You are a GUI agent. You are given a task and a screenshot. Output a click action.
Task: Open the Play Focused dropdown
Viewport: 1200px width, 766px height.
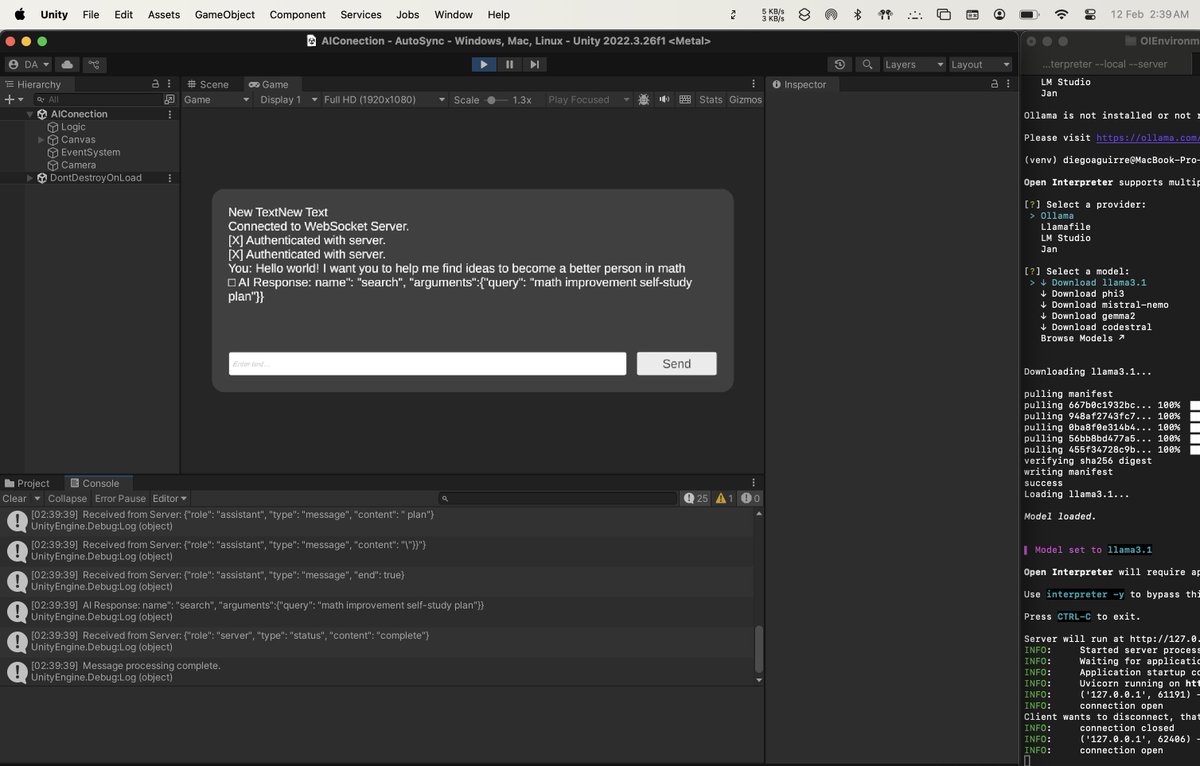click(x=589, y=100)
